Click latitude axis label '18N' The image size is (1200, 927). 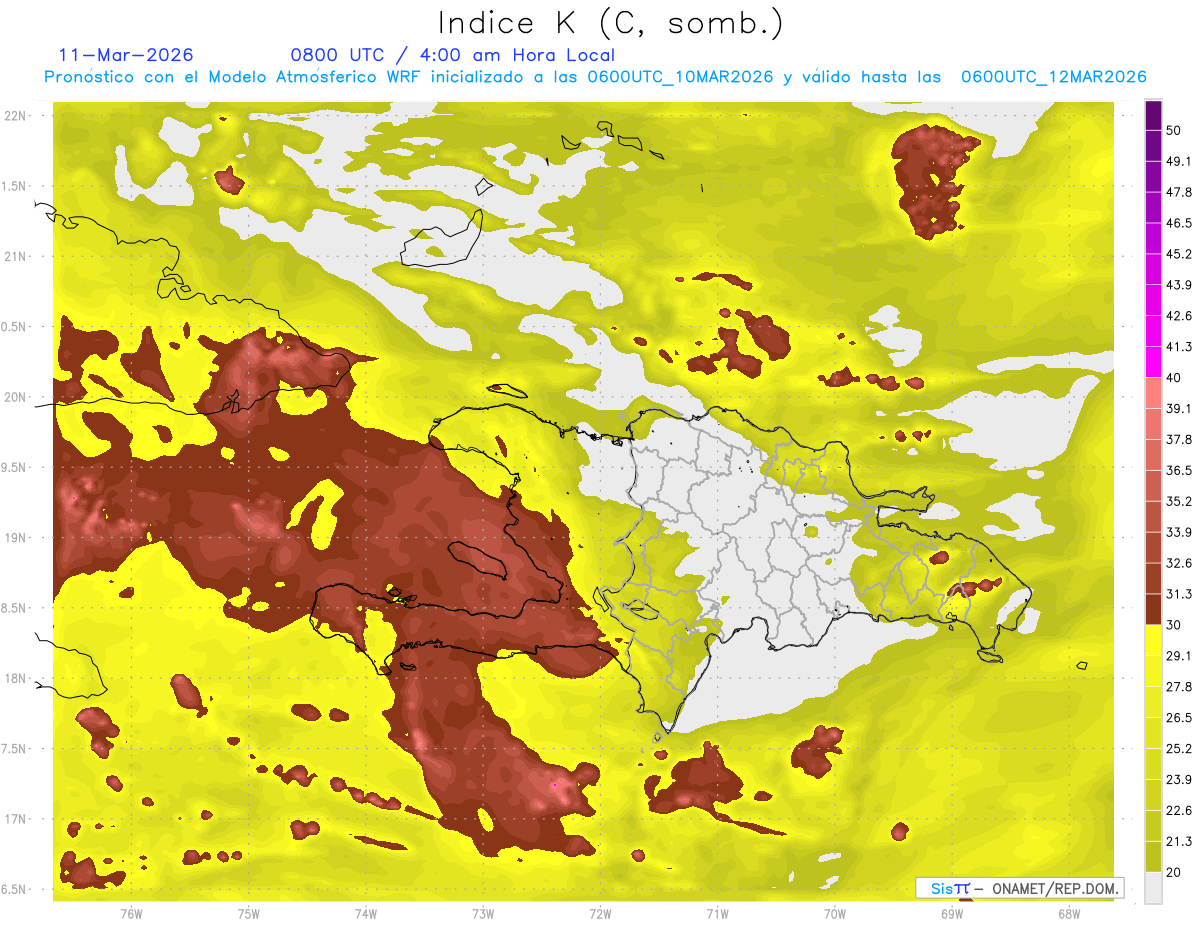[17, 678]
